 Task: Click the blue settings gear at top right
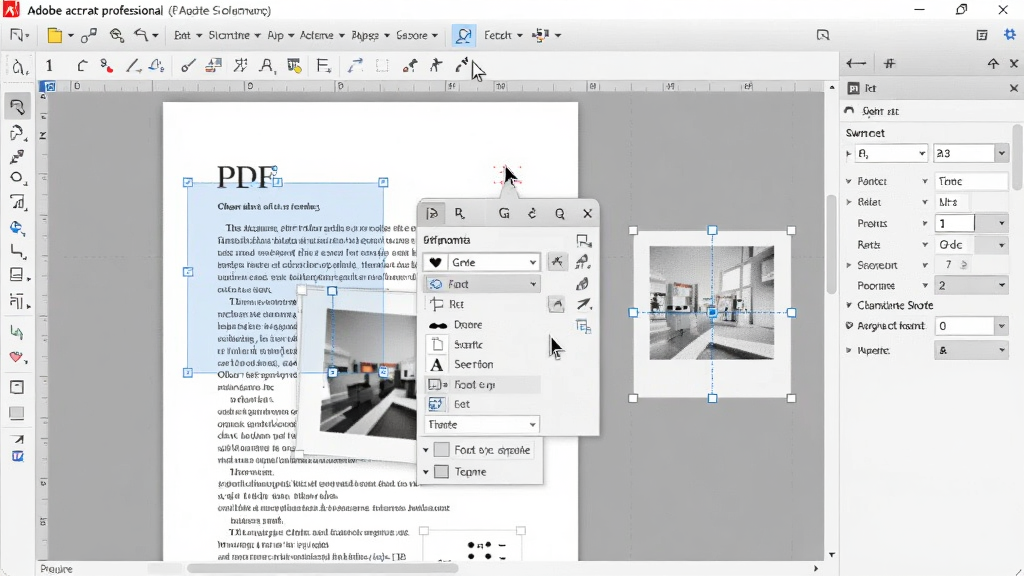pos(1010,35)
